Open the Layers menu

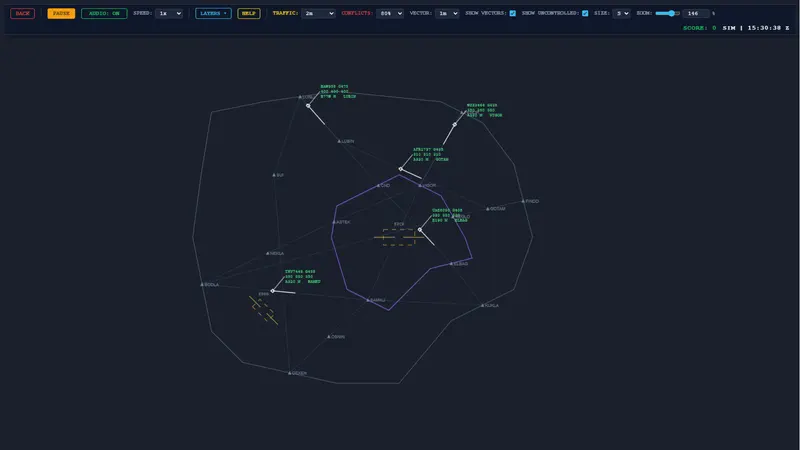(x=213, y=13)
